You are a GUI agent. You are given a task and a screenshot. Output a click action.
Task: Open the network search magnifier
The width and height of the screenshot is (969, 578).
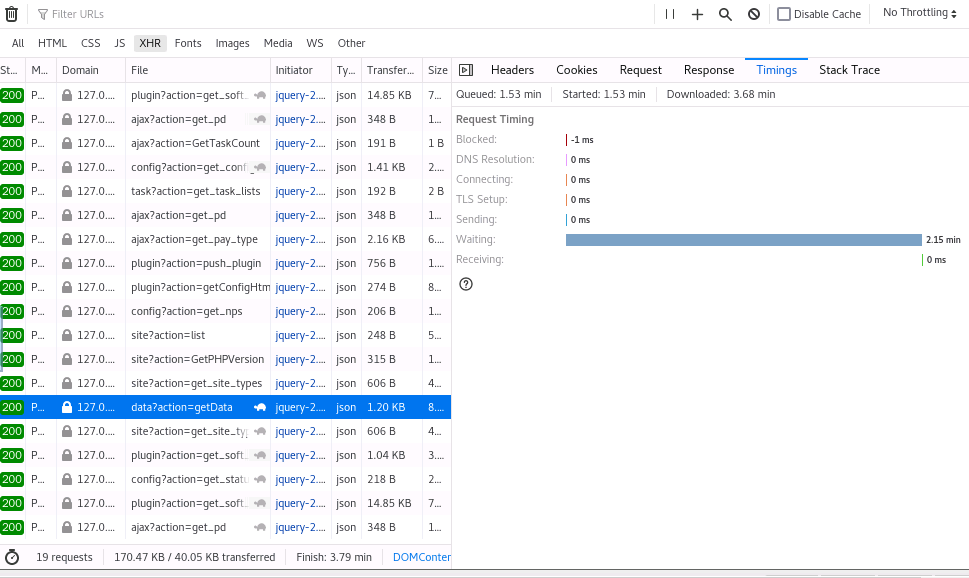(725, 14)
